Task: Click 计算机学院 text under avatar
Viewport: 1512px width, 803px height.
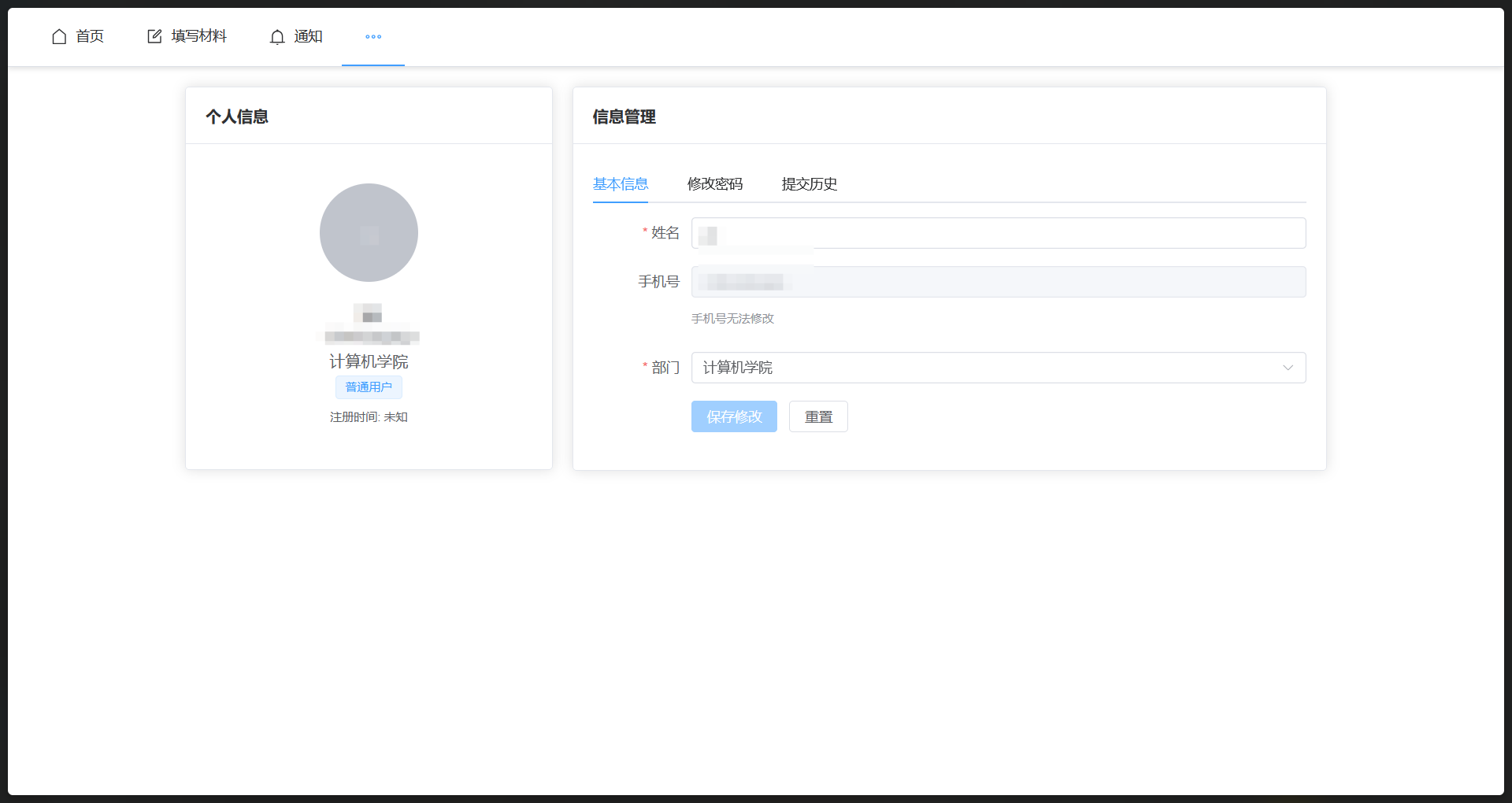Action: [369, 361]
